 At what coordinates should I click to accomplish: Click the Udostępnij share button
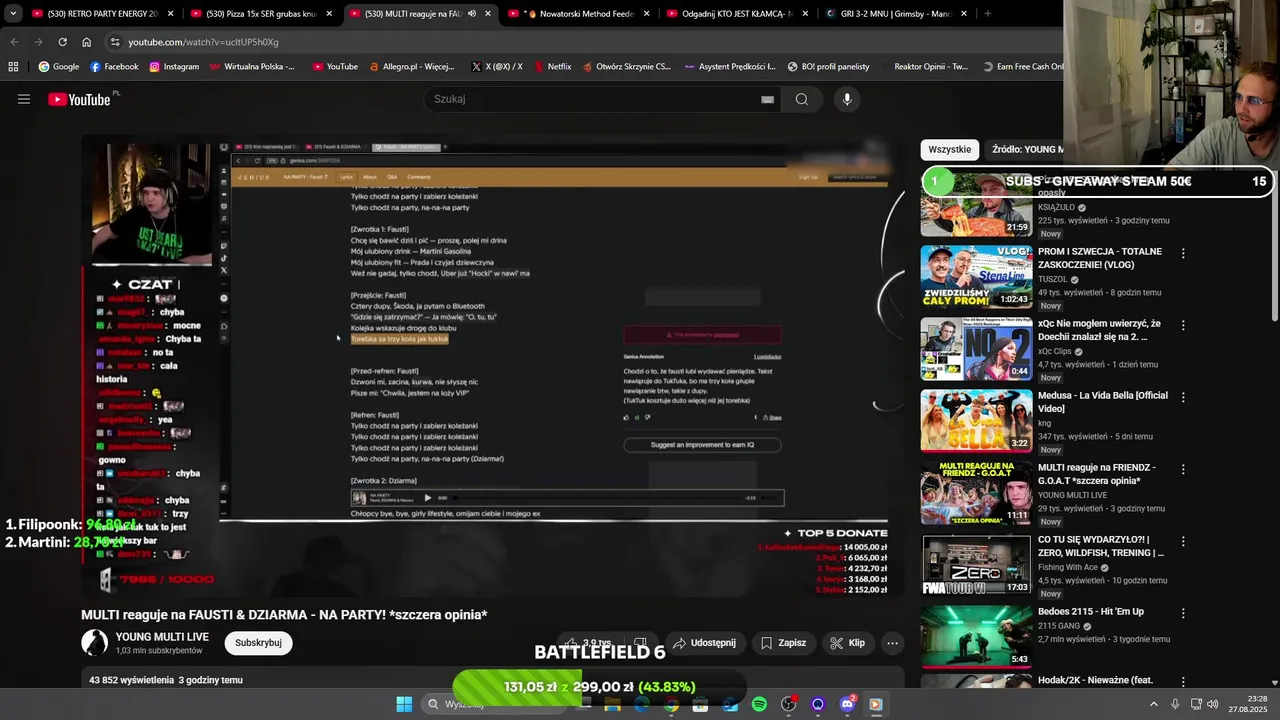click(x=704, y=643)
